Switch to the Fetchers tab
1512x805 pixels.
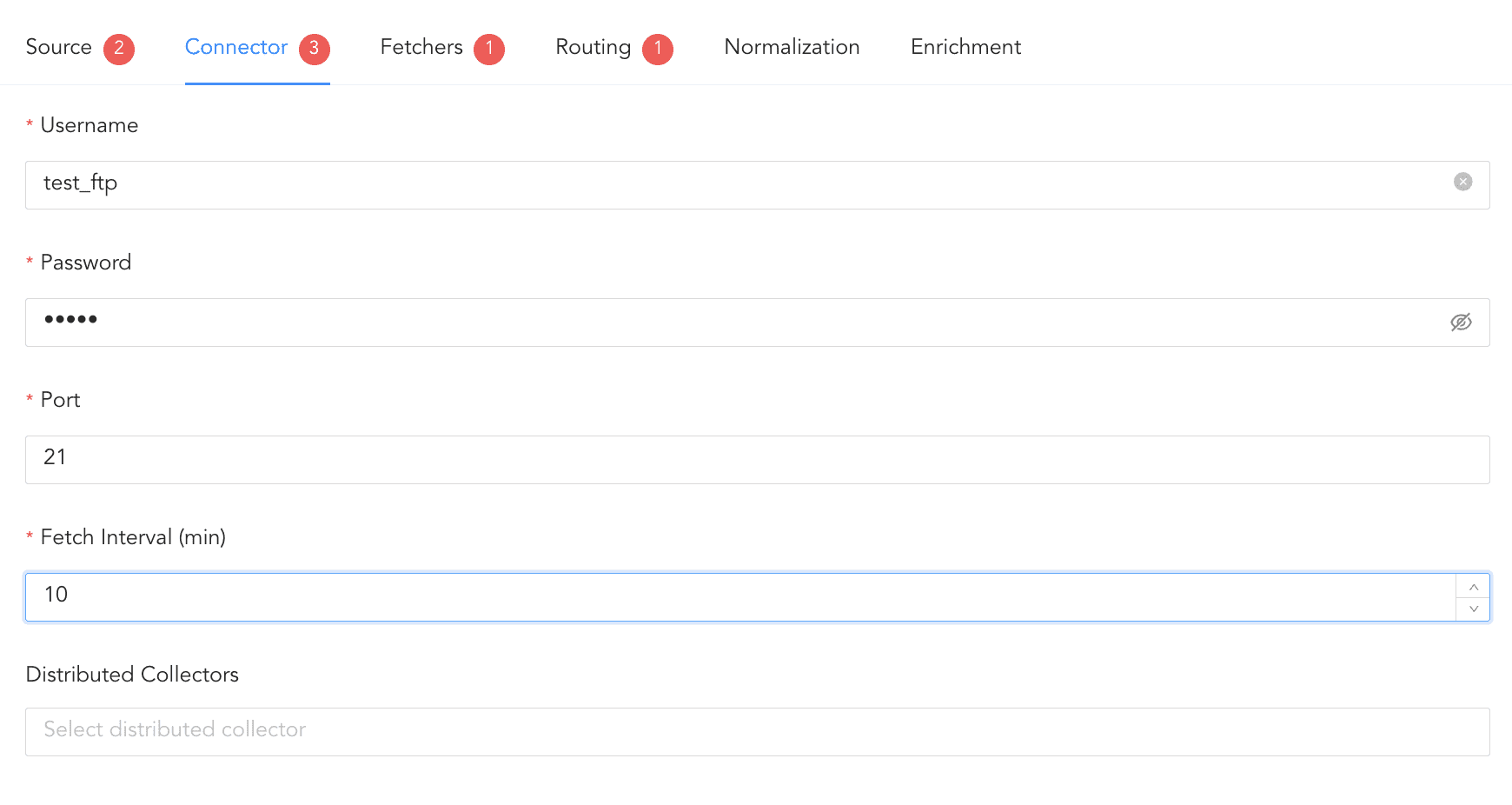click(x=421, y=47)
